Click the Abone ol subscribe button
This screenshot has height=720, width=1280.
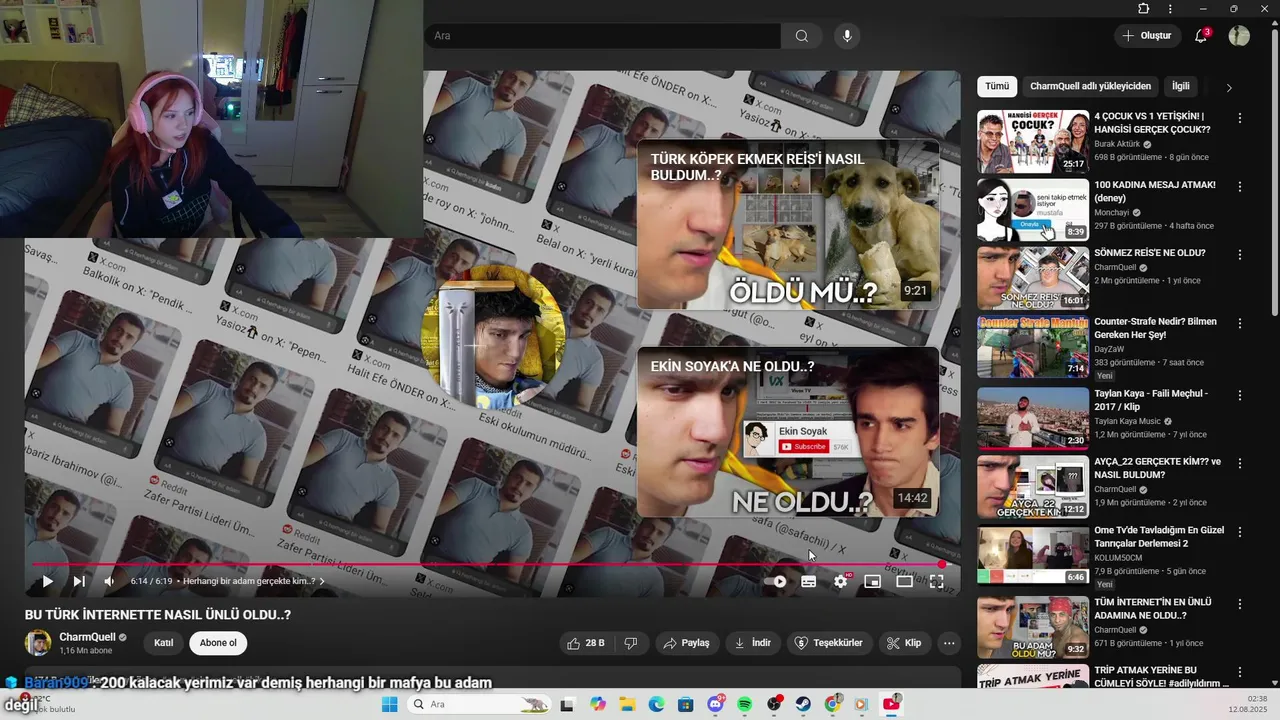218,643
